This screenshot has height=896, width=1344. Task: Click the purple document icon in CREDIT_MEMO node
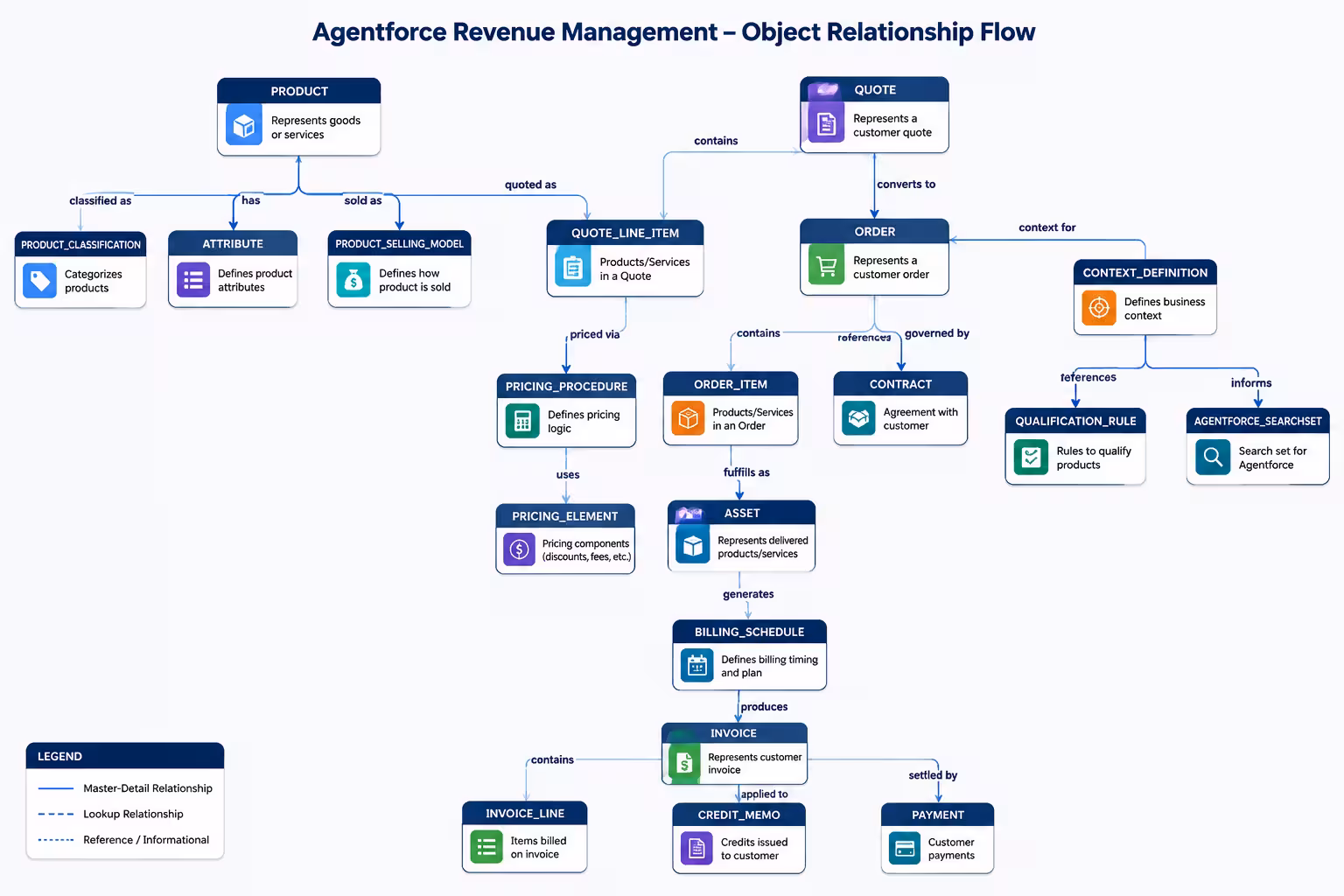[x=696, y=848]
